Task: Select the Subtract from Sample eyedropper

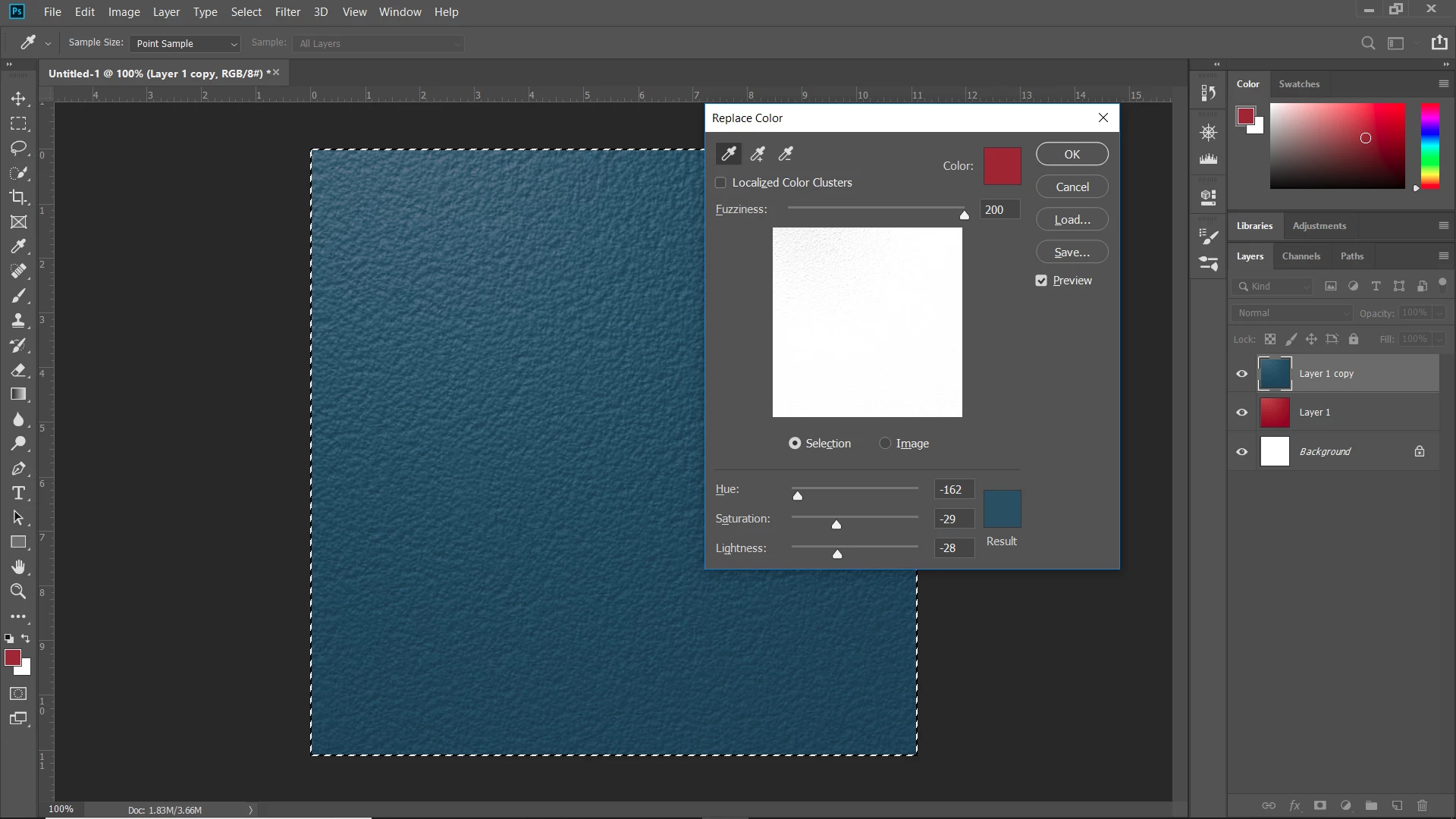Action: (786, 155)
